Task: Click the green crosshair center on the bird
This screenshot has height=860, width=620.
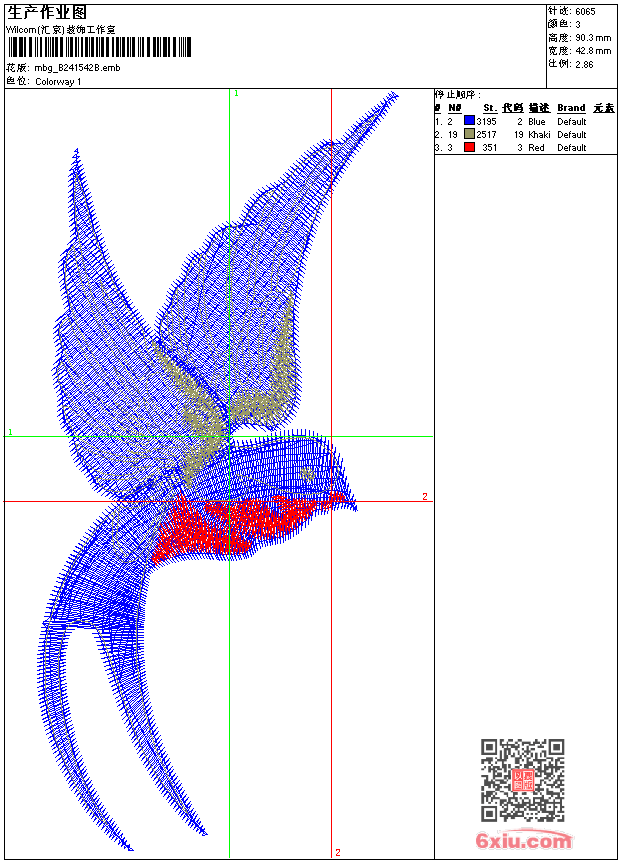Action: pos(229,437)
